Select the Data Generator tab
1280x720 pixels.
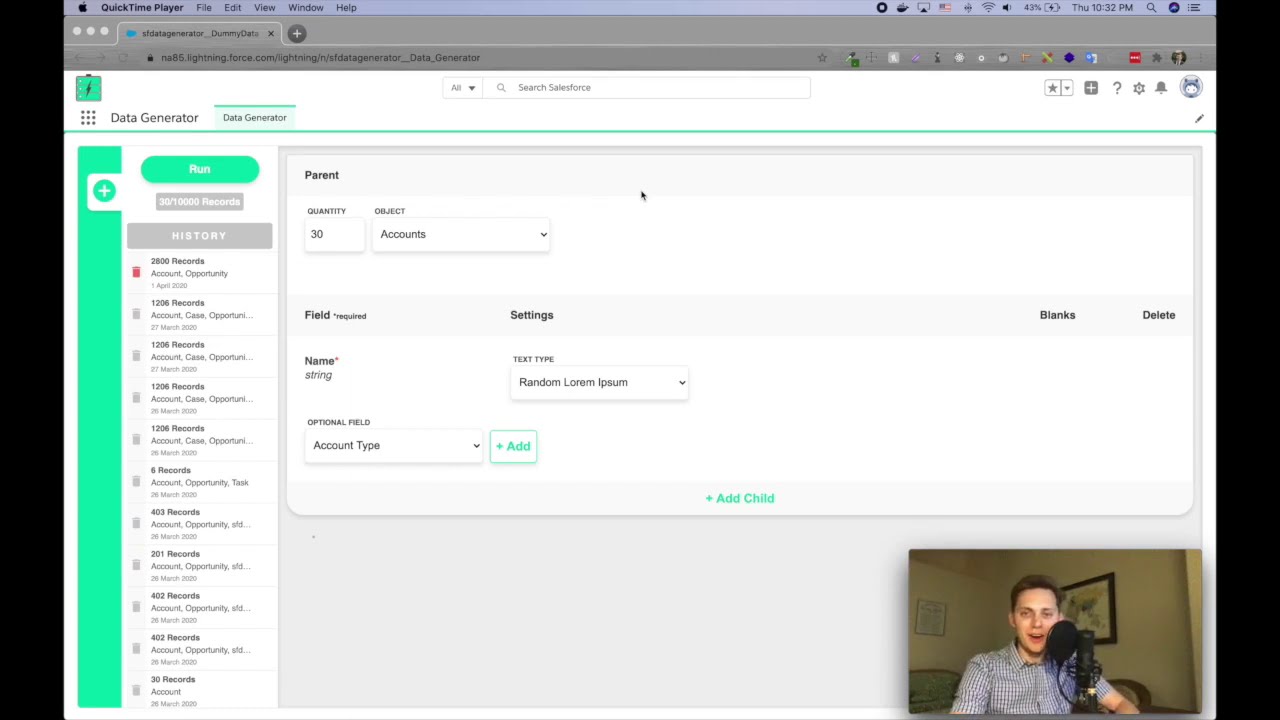tap(255, 118)
